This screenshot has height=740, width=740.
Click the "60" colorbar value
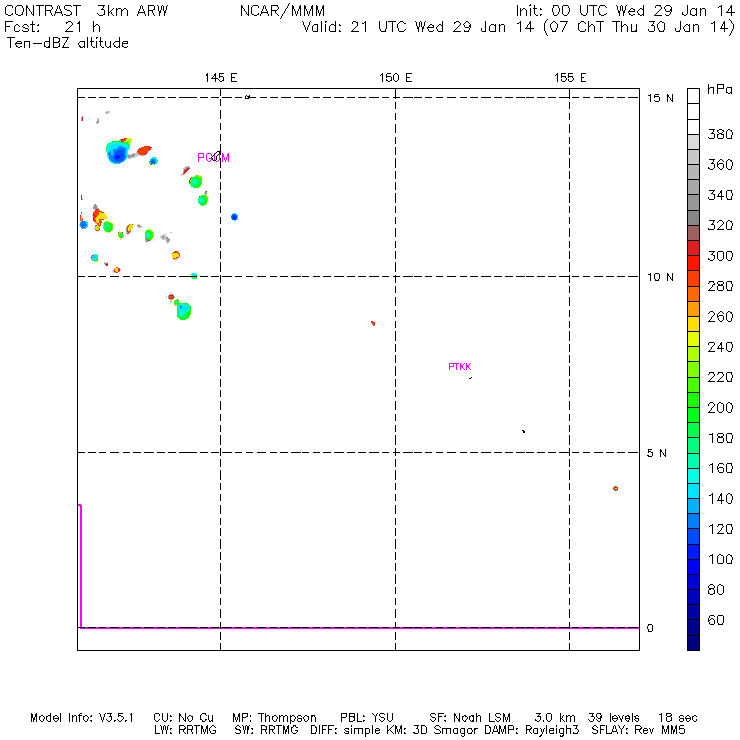[716, 620]
